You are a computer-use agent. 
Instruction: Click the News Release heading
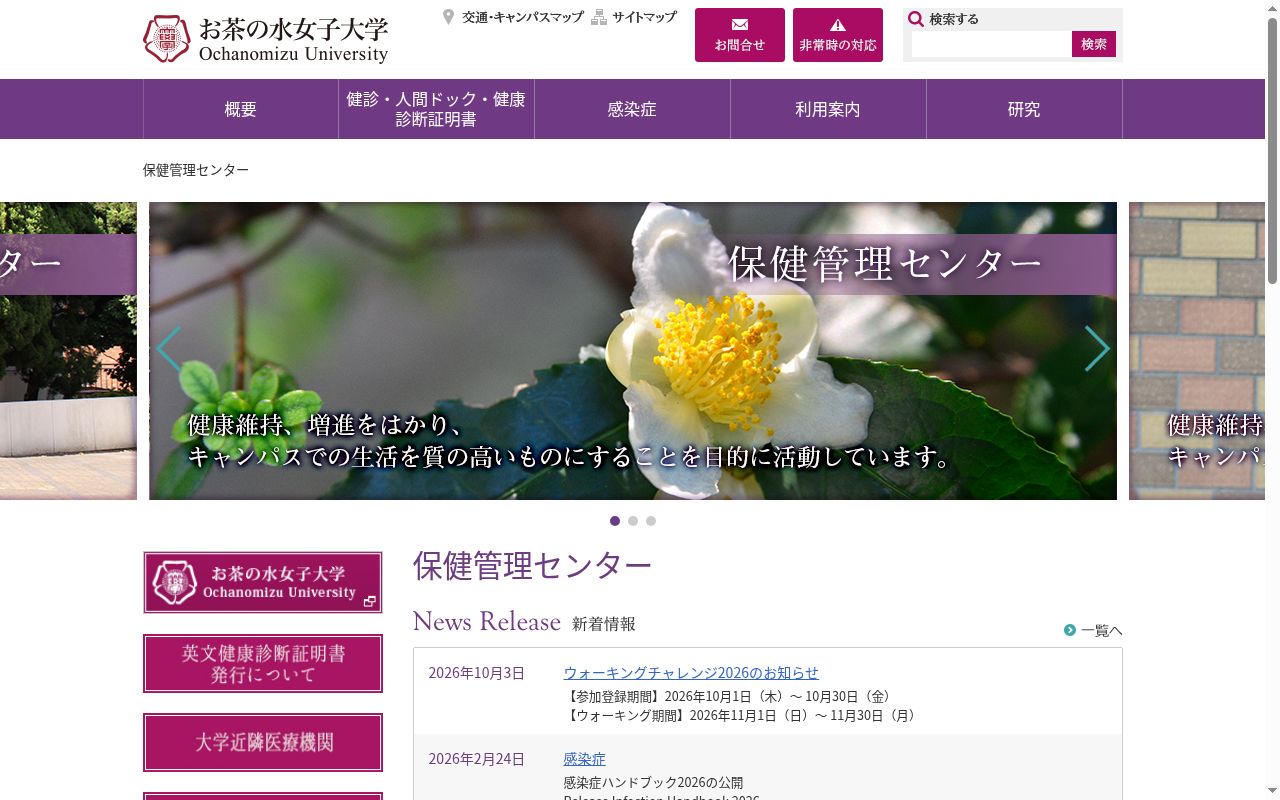tap(487, 622)
